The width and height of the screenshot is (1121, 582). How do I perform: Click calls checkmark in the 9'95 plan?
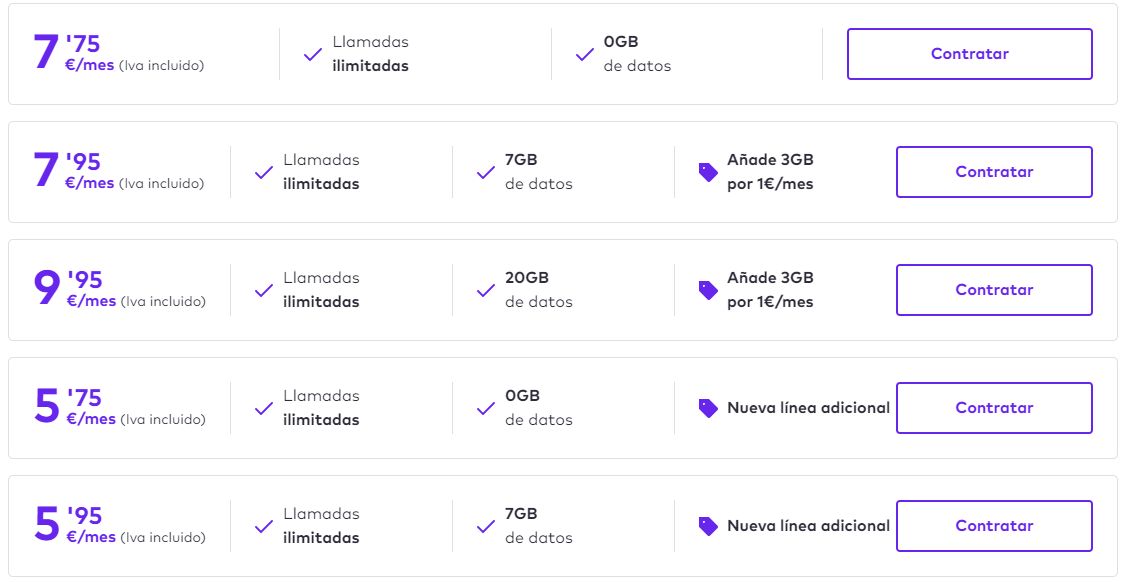point(264,291)
